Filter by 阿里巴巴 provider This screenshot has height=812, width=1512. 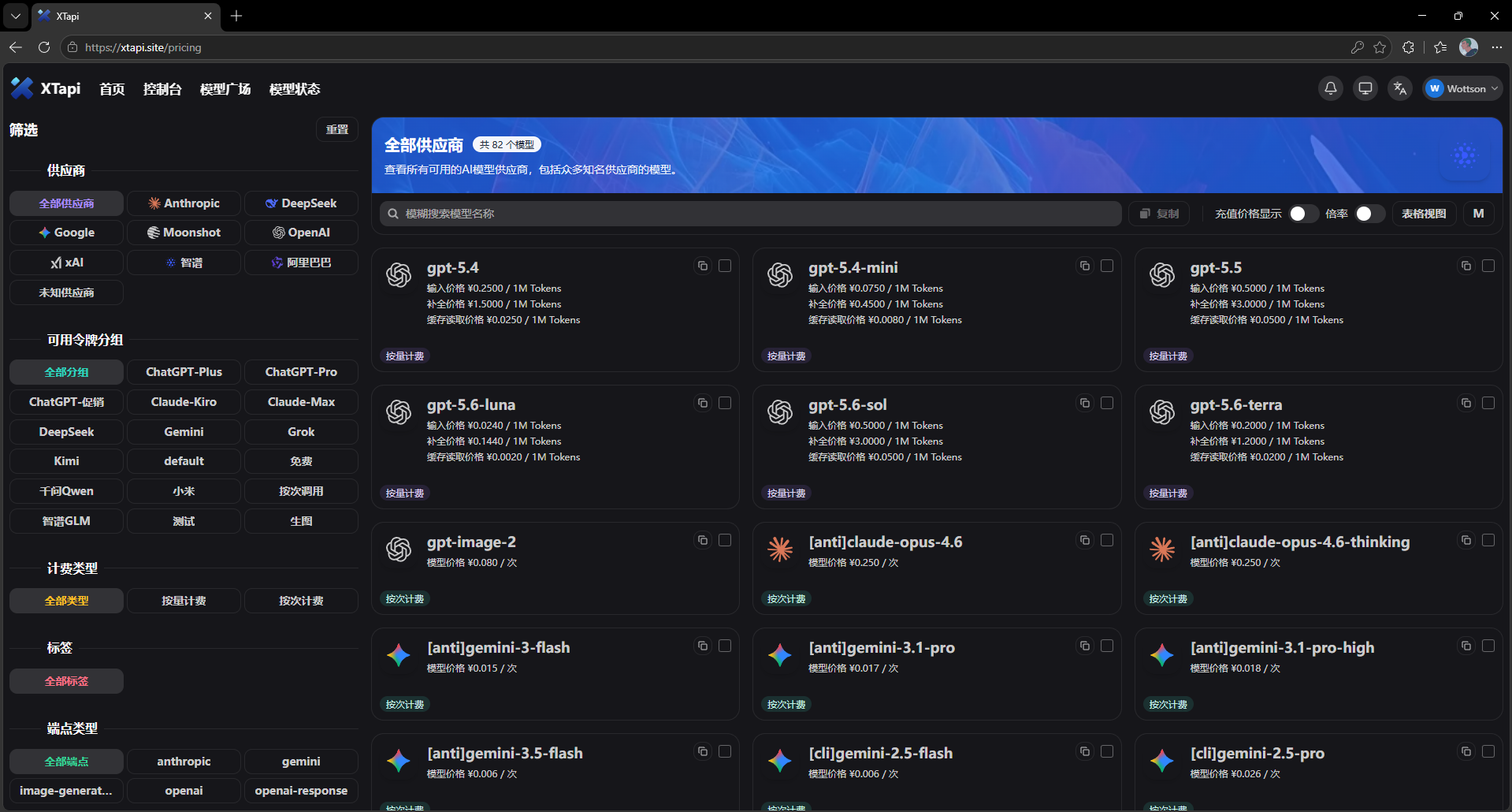click(x=301, y=263)
